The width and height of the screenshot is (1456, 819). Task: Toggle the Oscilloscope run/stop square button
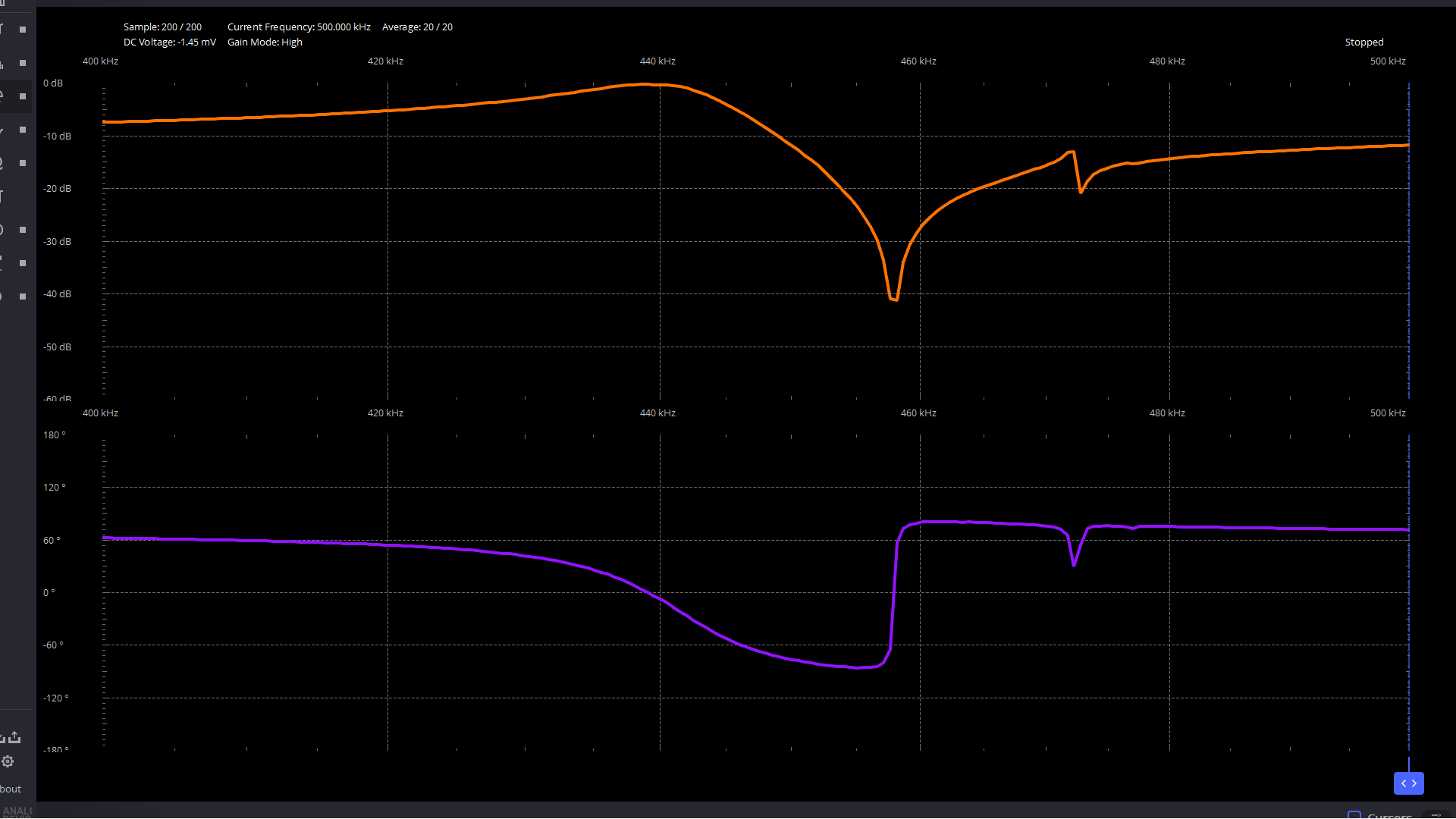pyautogui.click(x=23, y=30)
